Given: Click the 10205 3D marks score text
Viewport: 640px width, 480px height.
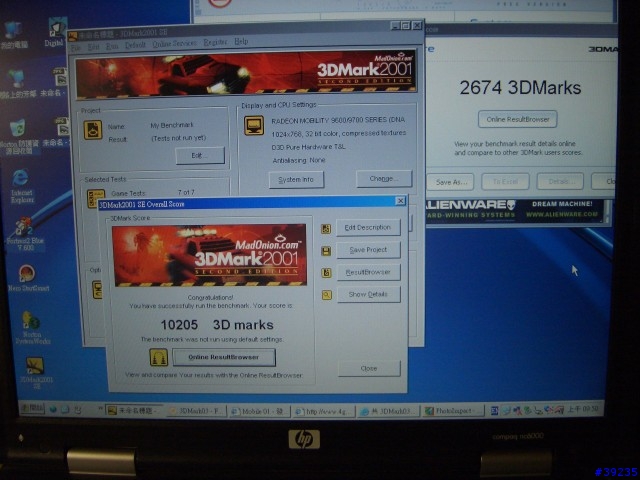Looking at the screenshot, I should click(217, 325).
